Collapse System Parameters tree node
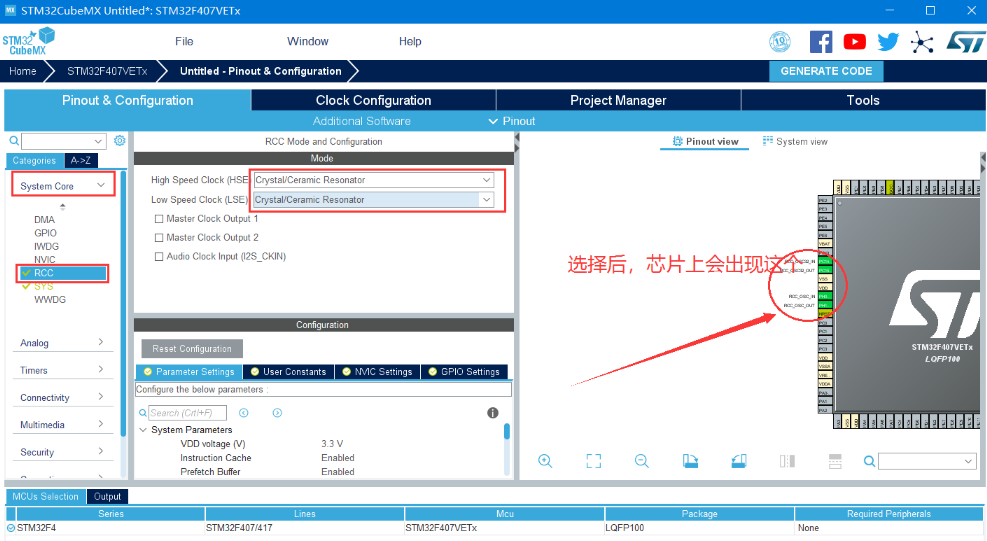The width and height of the screenshot is (987, 541). click(143, 430)
